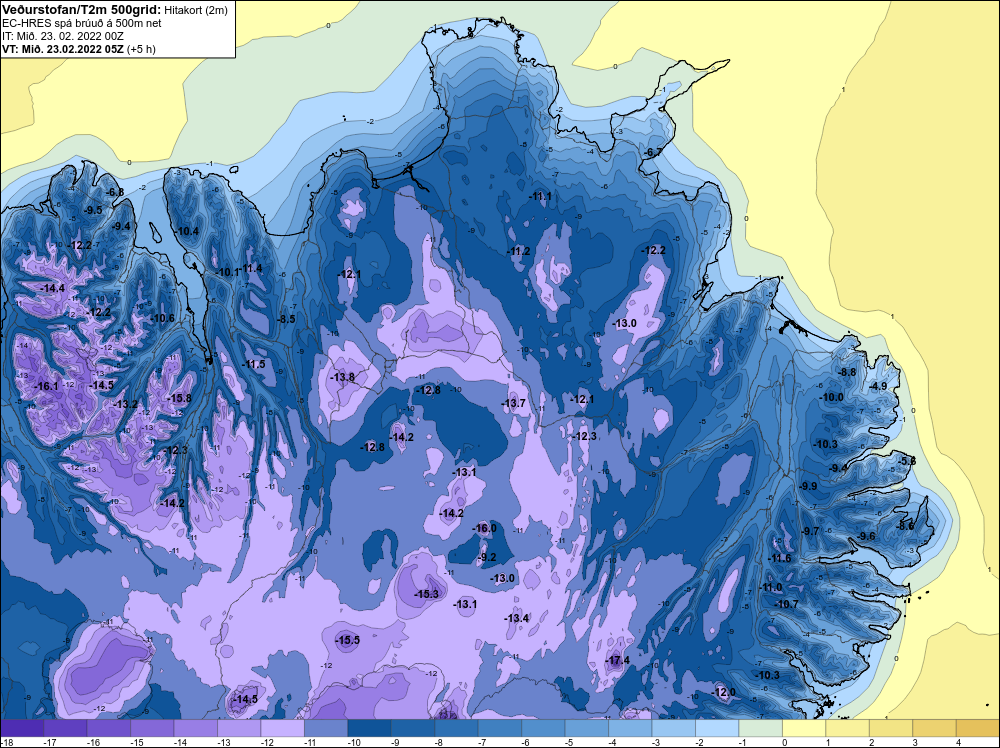Click the -9.2 temperature label

pyautogui.click(x=487, y=557)
